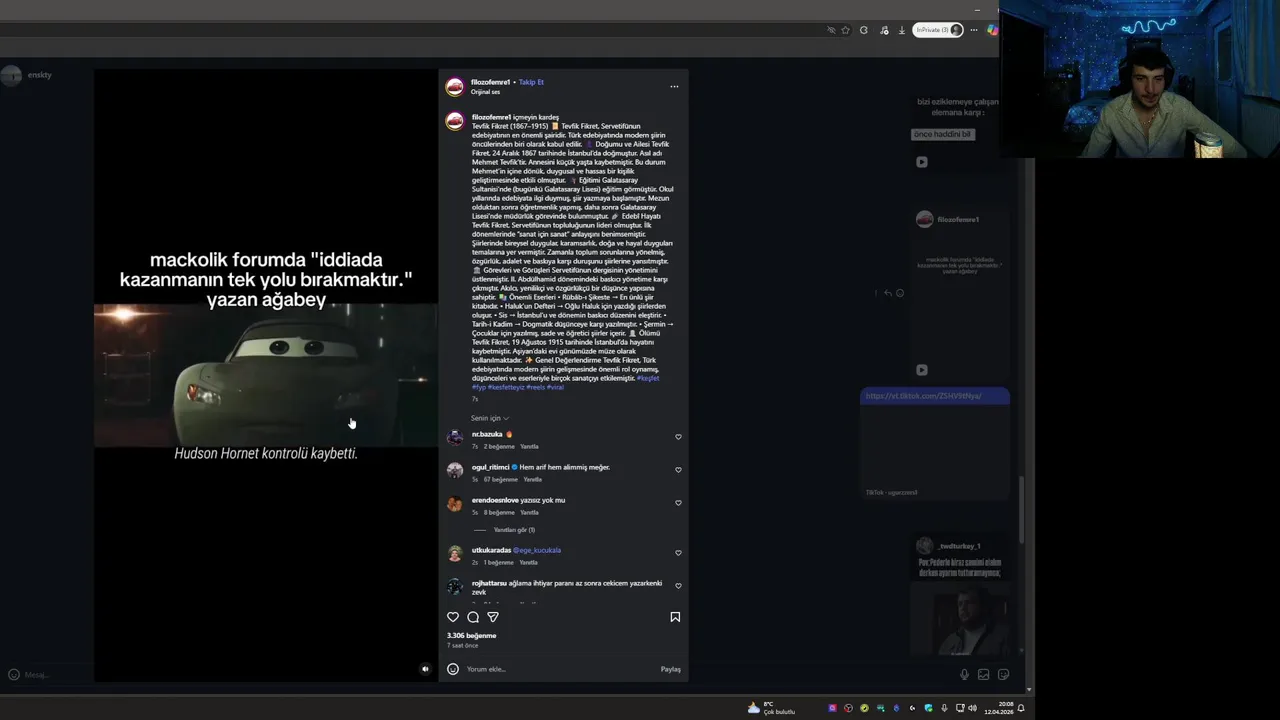This screenshot has height=720, width=1280.
Task: Refresh the page via the browser reload icon
Action: [864, 30]
